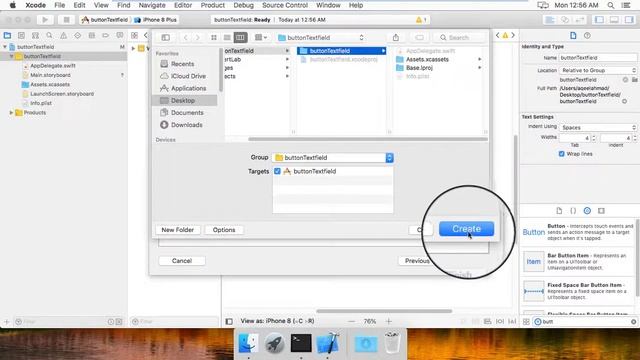Collapse the buttonTextfield group folder

click(11, 56)
